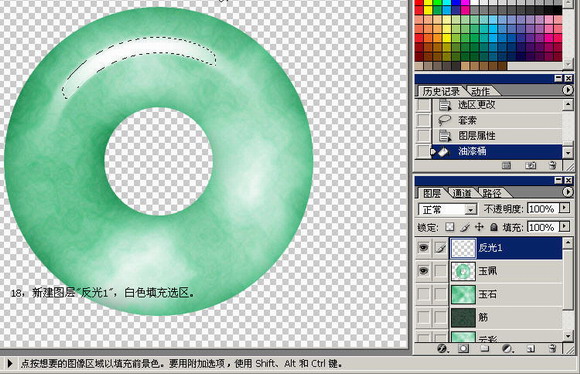Image resolution: width=580 pixels, height=374 pixels.
Task: Select the 玉石 layer name
Action: pyautogui.click(x=488, y=294)
